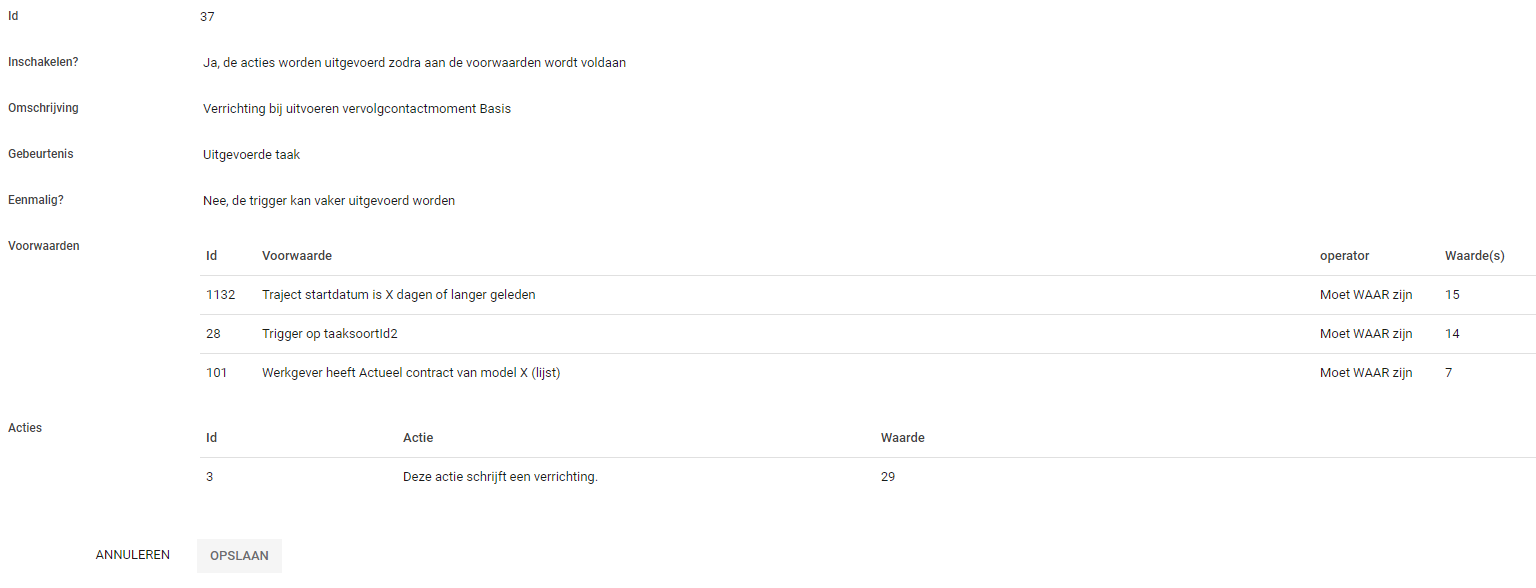Click the value 15 in conditions table
This screenshot has width=1536, height=588.
pos(1452,295)
